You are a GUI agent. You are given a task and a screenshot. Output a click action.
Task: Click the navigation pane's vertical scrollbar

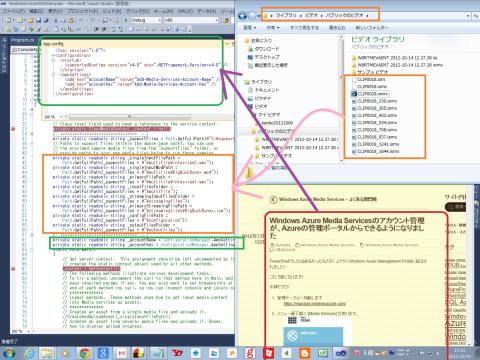pyautogui.click(x=341, y=98)
